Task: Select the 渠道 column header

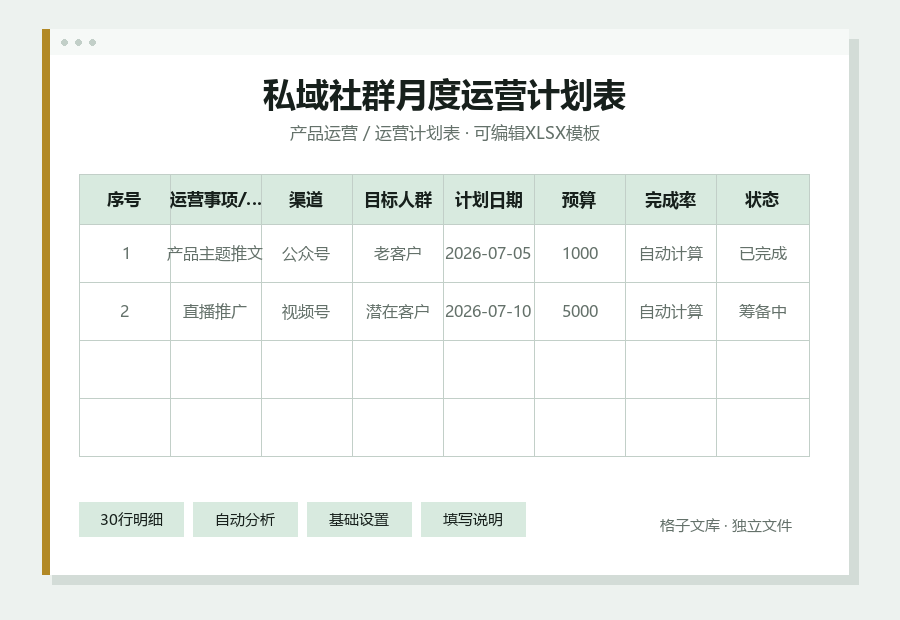Action: click(x=307, y=200)
